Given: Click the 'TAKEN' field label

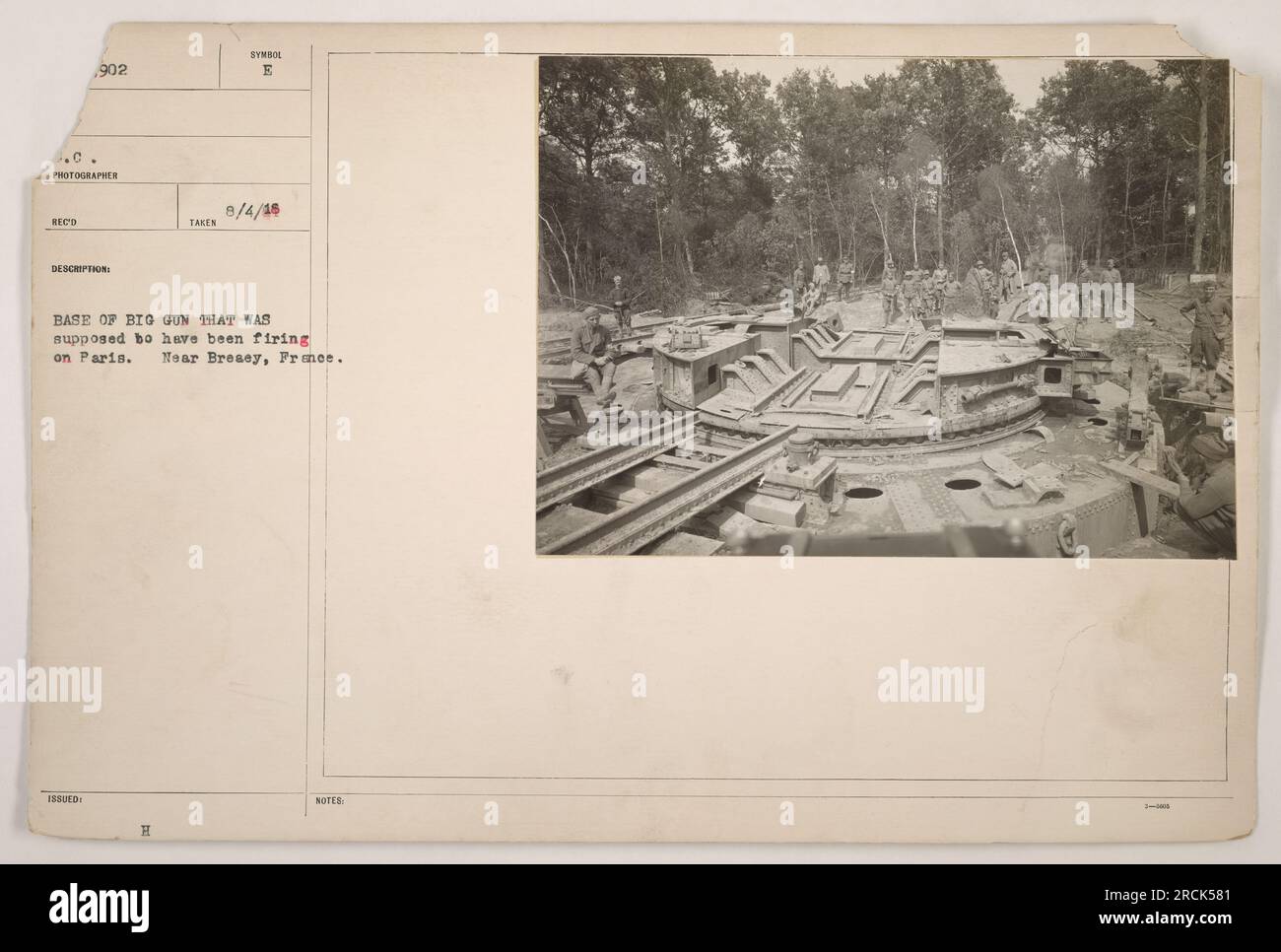Looking at the screenshot, I should coord(202,224).
